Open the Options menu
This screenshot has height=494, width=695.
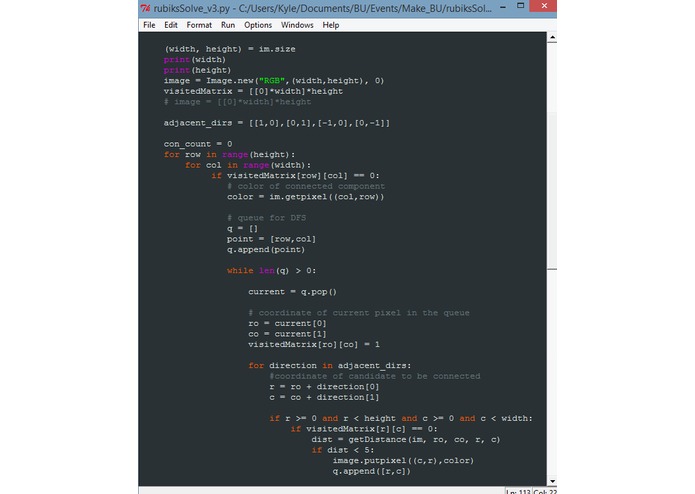258,25
